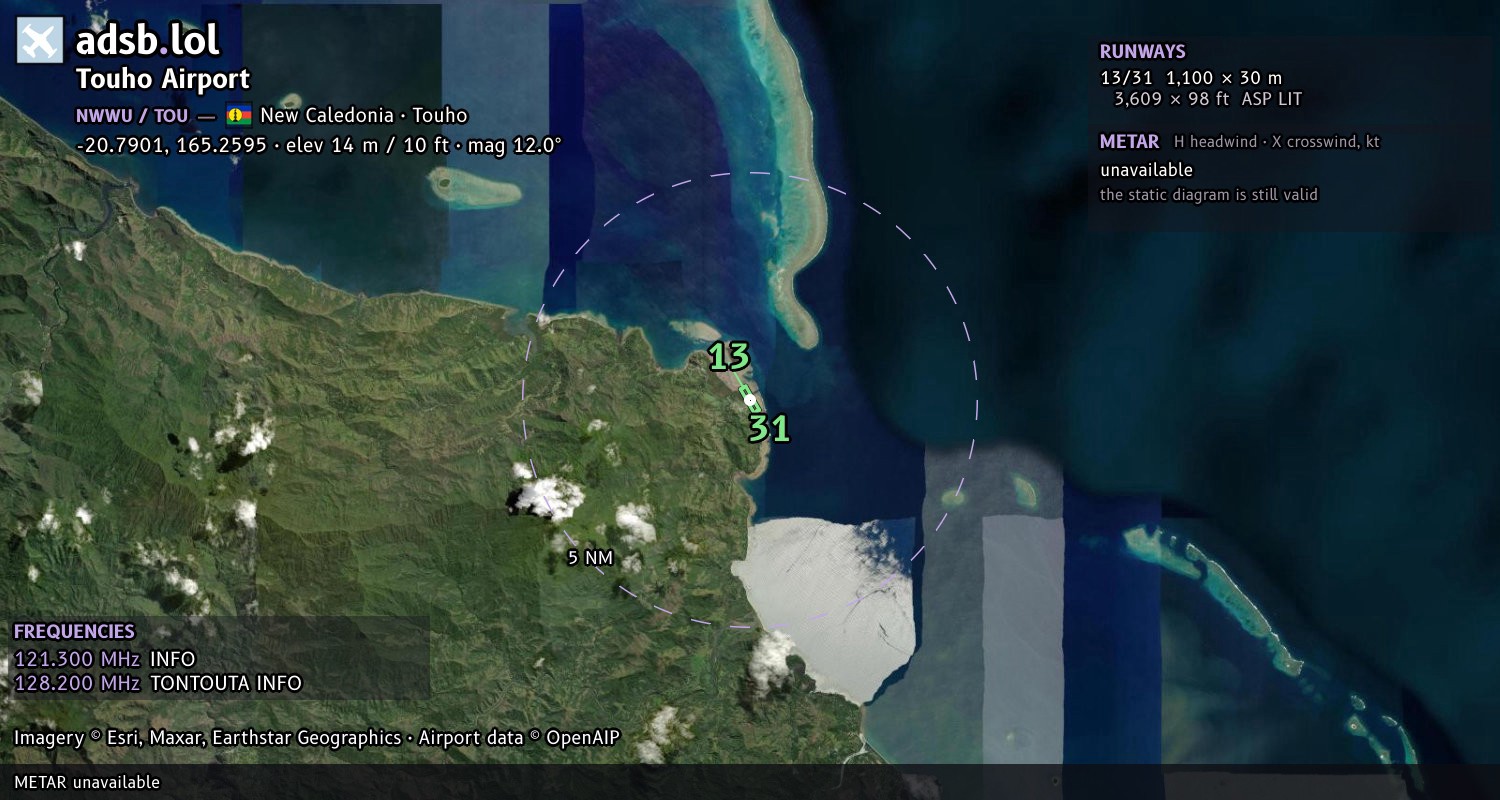Click the 5 NM range ring label
1500x800 pixels.
[x=590, y=558]
